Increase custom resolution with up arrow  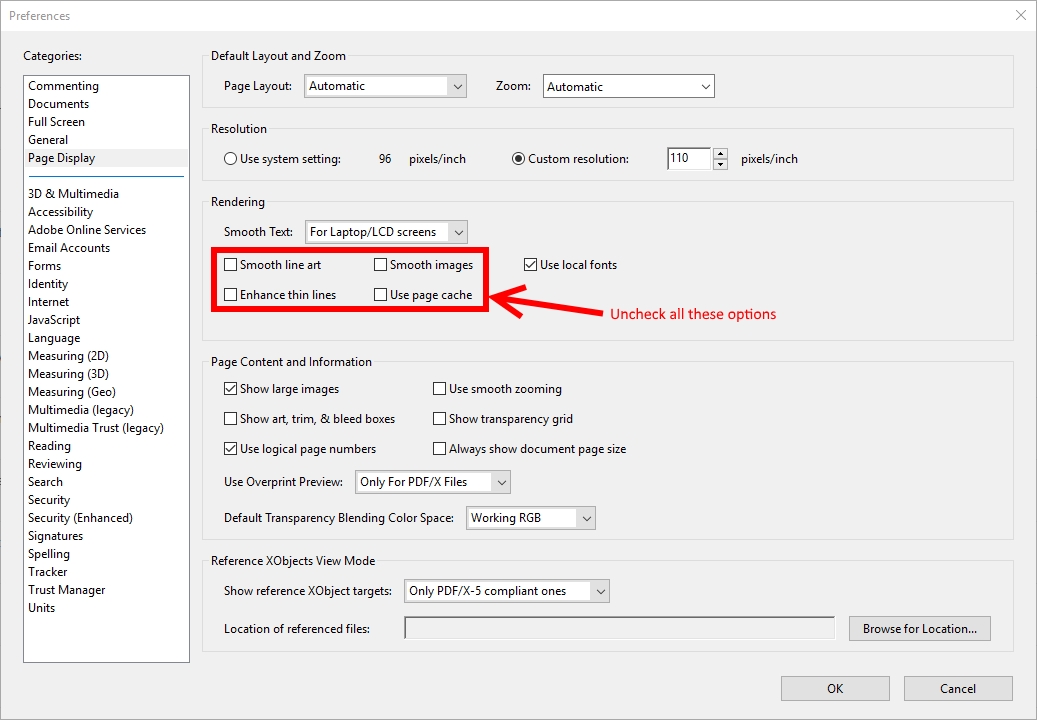(721, 153)
